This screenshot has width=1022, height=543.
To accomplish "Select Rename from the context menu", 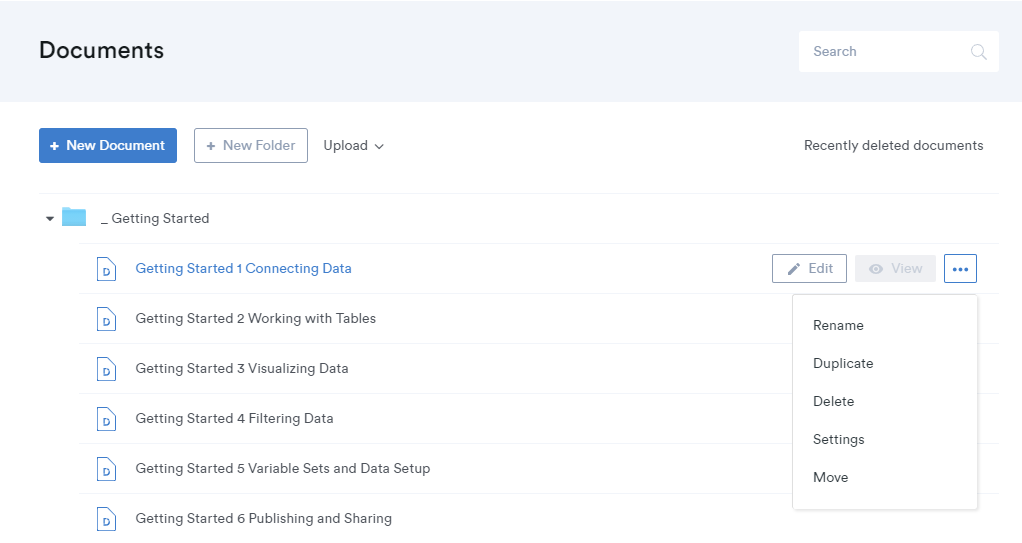I will click(838, 325).
